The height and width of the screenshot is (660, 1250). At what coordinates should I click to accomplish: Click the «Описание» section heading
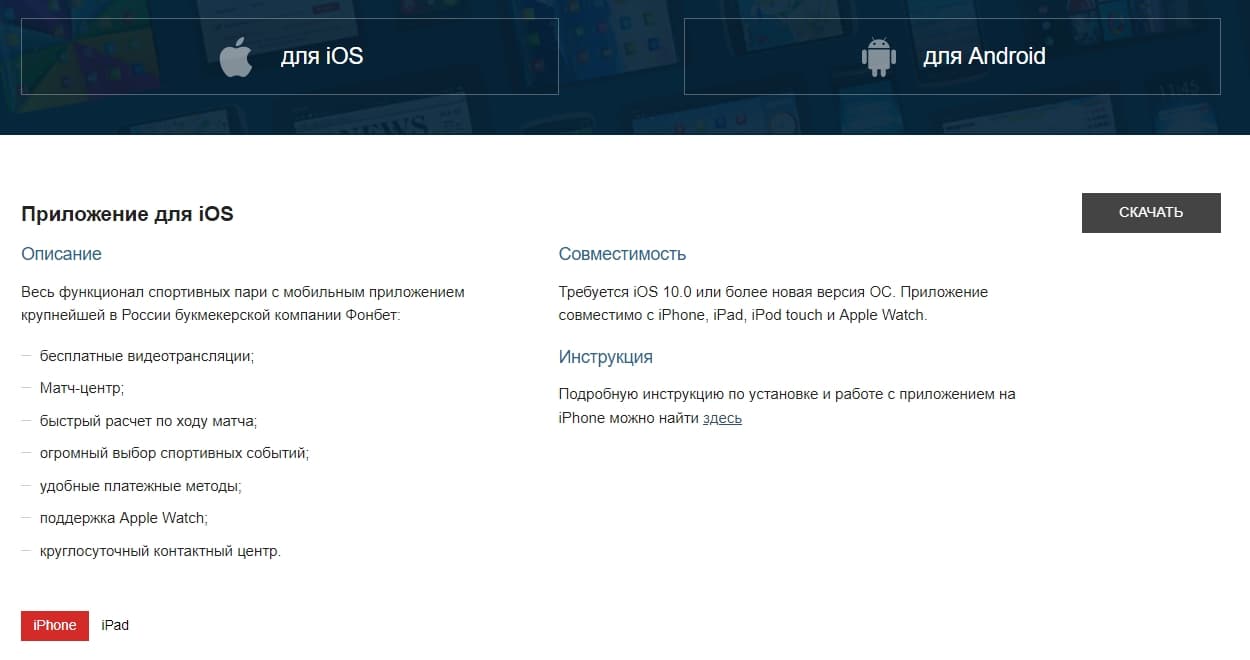[61, 254]
